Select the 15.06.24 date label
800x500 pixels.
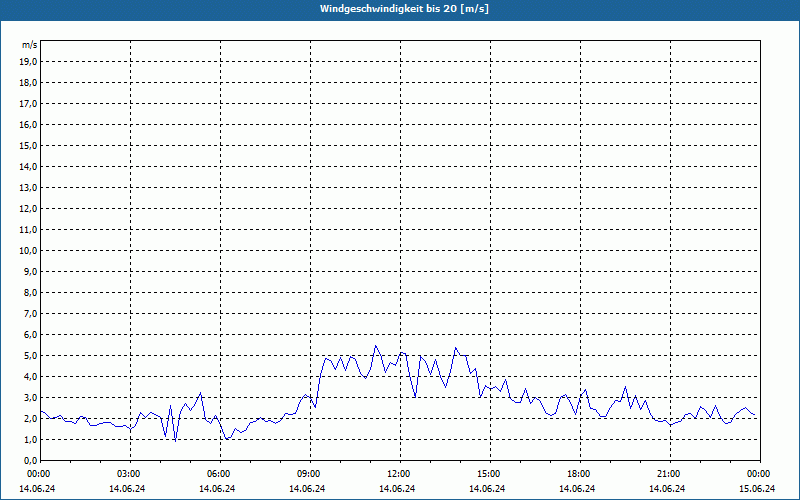tap(757, 488)
